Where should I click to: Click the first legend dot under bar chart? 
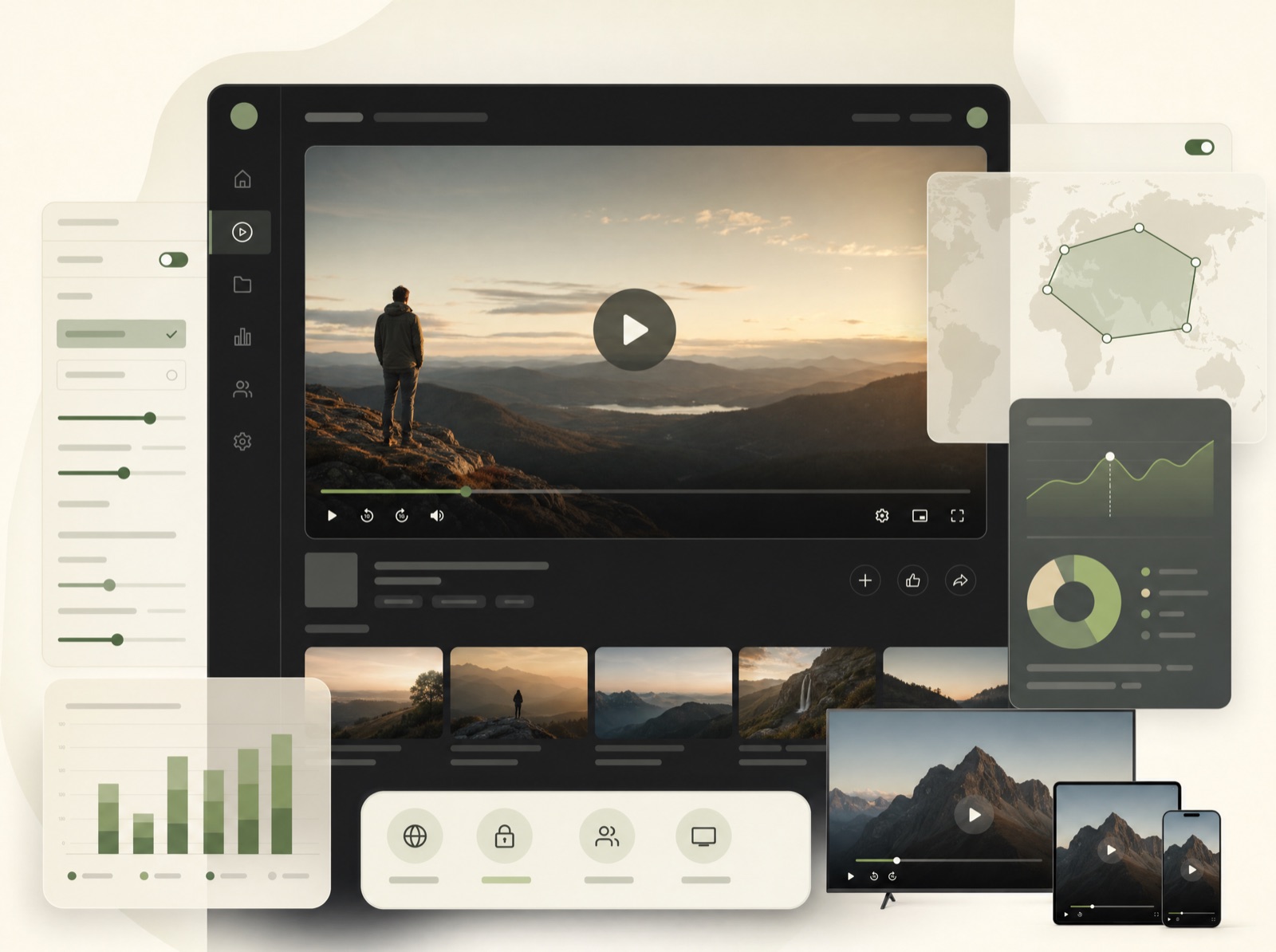tap(72, 875)
